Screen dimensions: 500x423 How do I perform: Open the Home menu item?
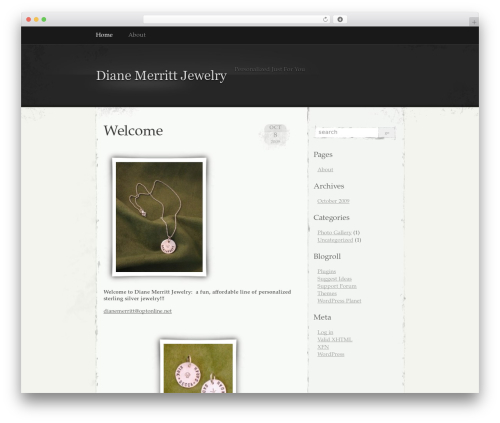click(104, 35)
